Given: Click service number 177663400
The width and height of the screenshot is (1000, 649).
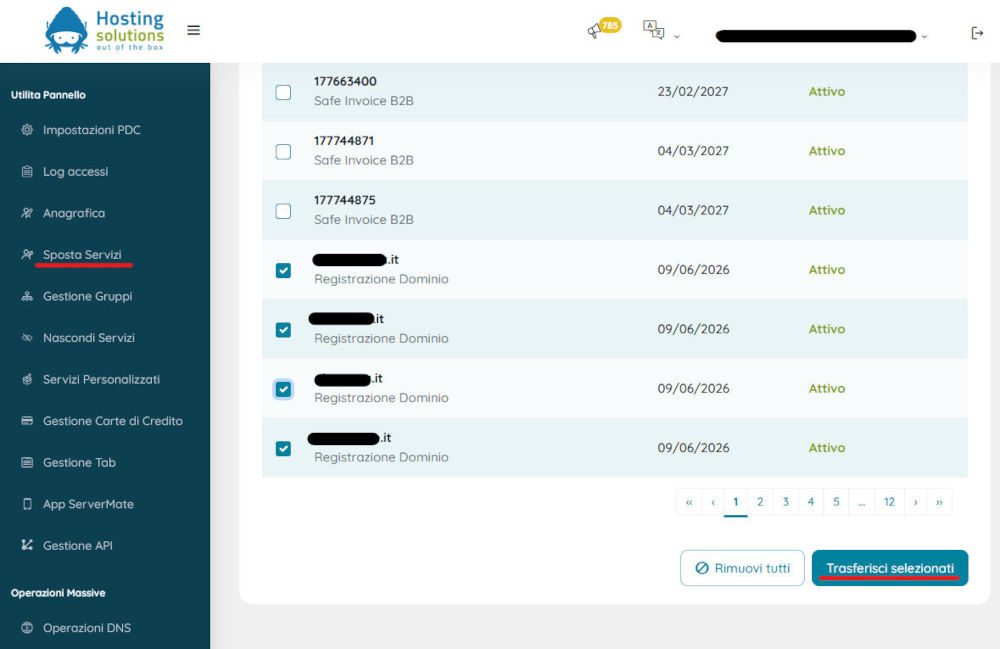Looking at the screenshot, I should coord(345,81).
